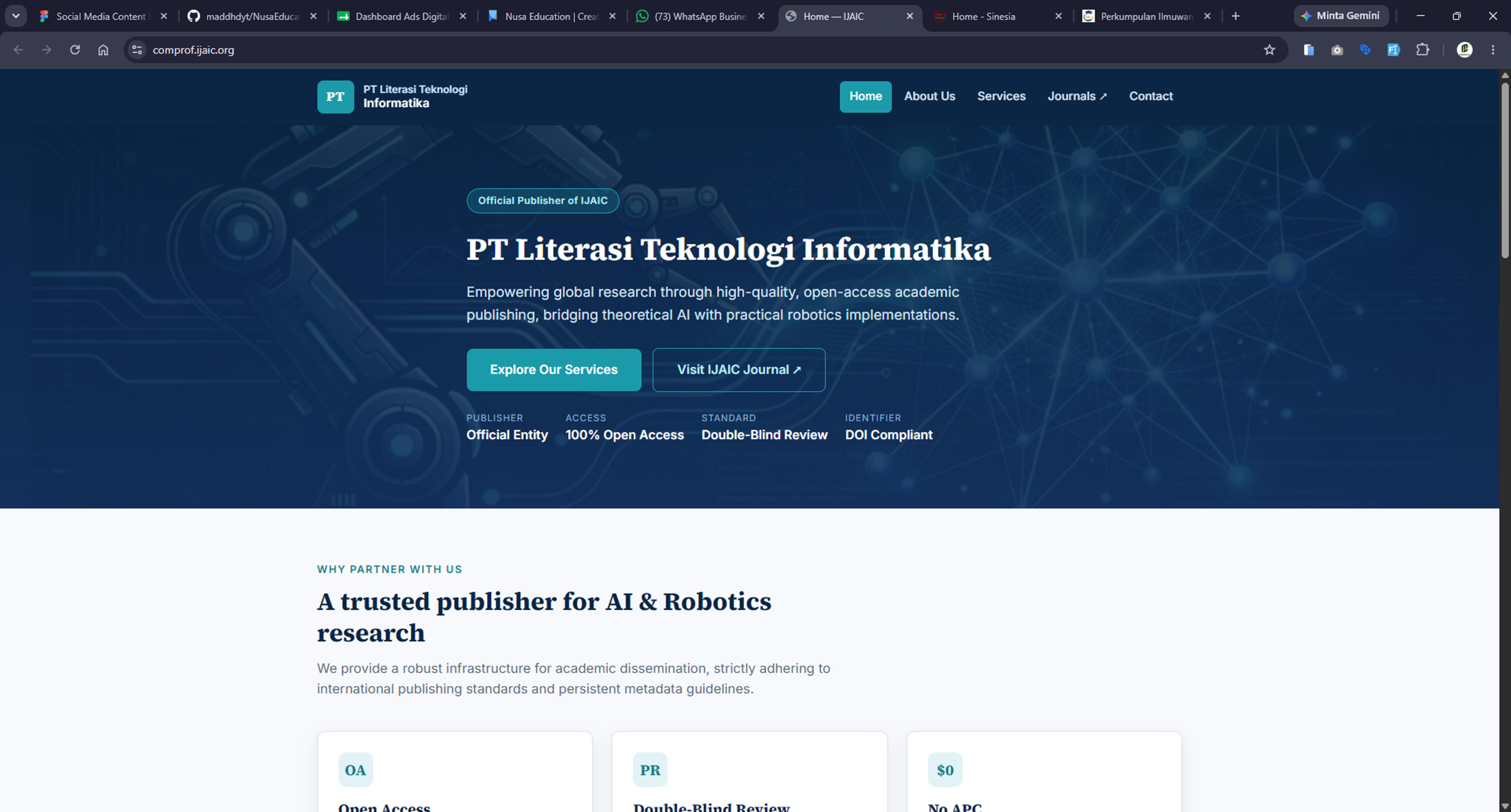Click the Official Publisher of IJAIC badge

point(543,201)
